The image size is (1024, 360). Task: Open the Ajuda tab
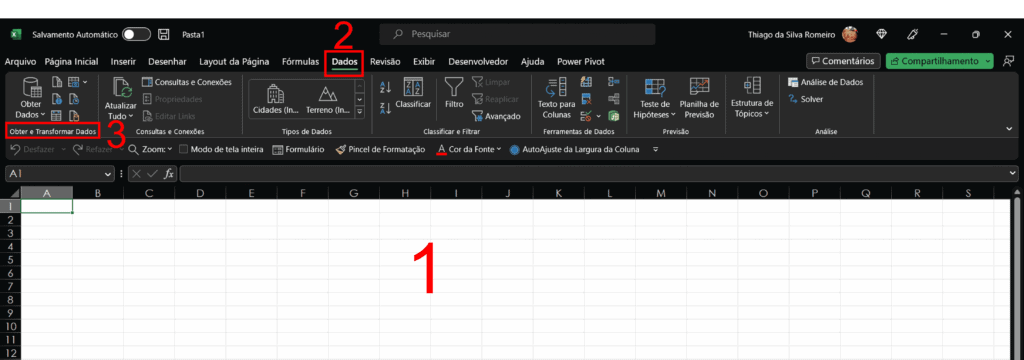pyautogui.click(x=532, y=61)
